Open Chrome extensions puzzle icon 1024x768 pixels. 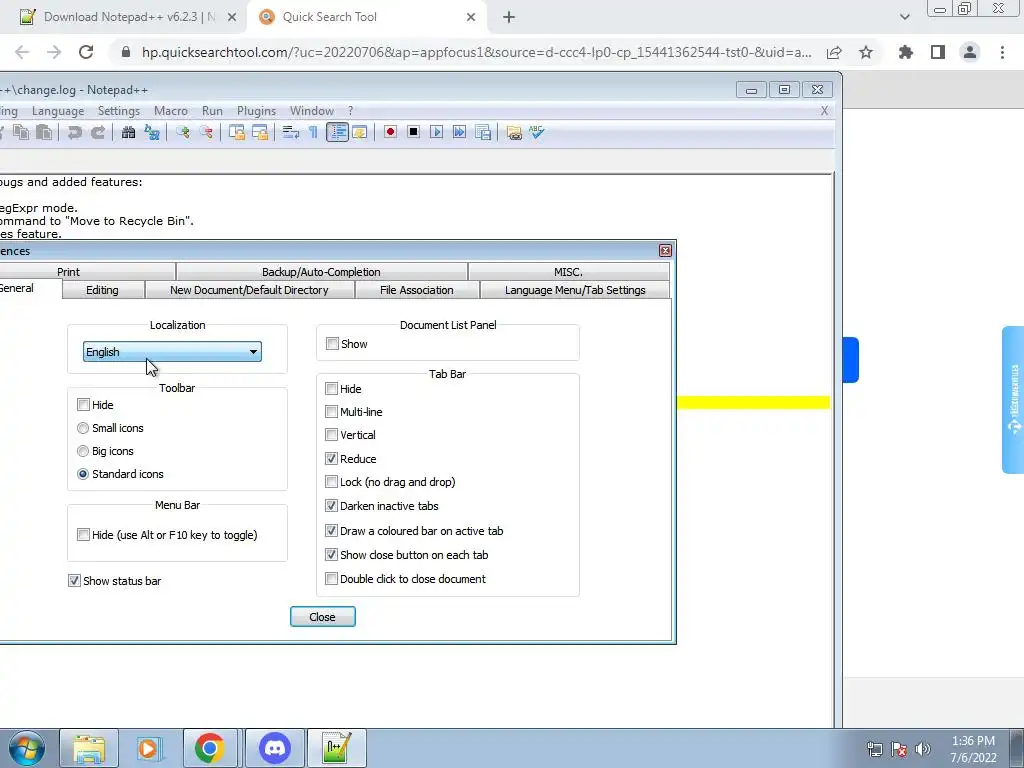[x=906, y=52]
